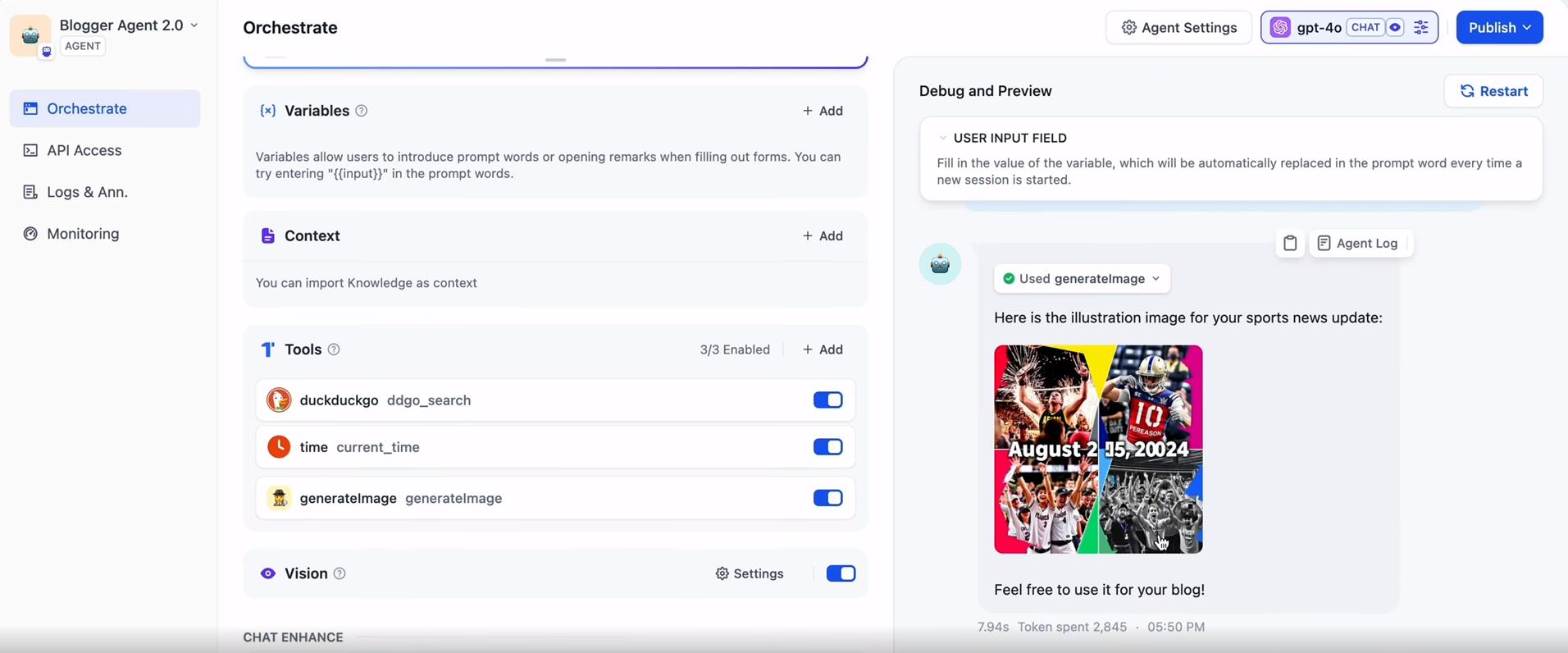Go to Monitoring in the sidebar
Image resolution: width=1568 pixels, height=653 pixels.
[83, 234]
